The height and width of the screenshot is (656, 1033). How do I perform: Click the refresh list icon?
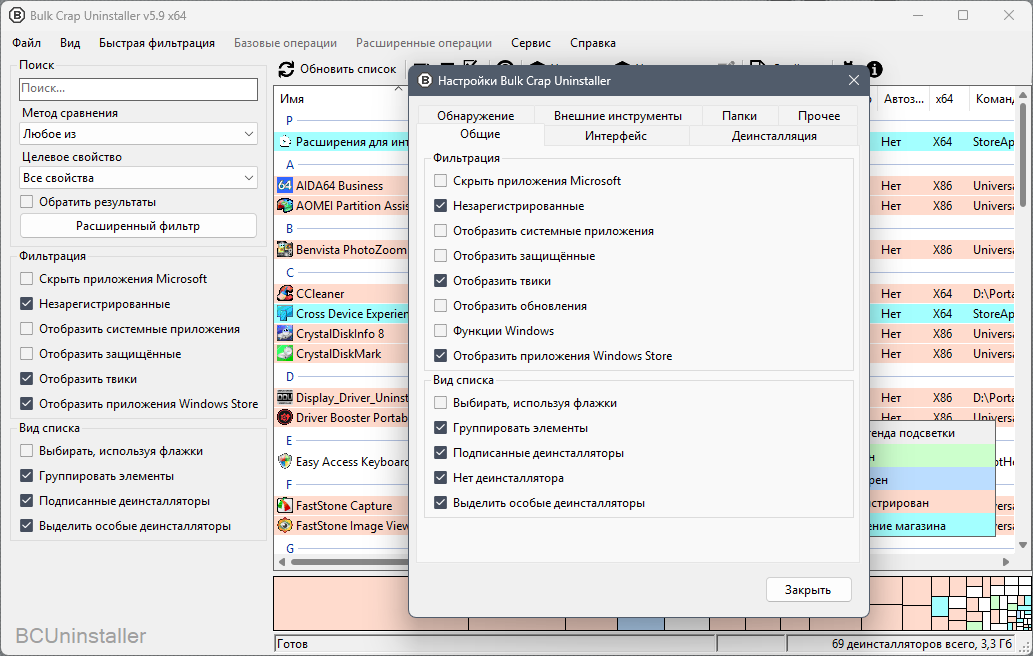click(x=286, y=69)
